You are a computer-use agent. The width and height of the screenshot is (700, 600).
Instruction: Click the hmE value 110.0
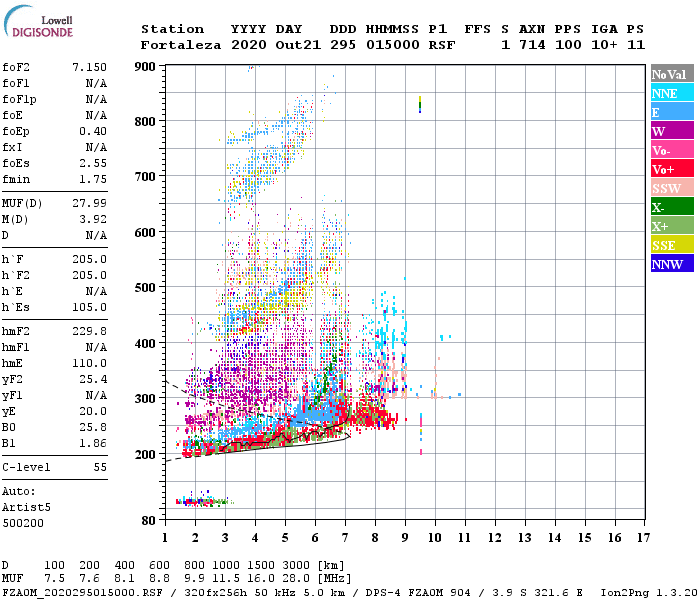(x=89, y=363)
